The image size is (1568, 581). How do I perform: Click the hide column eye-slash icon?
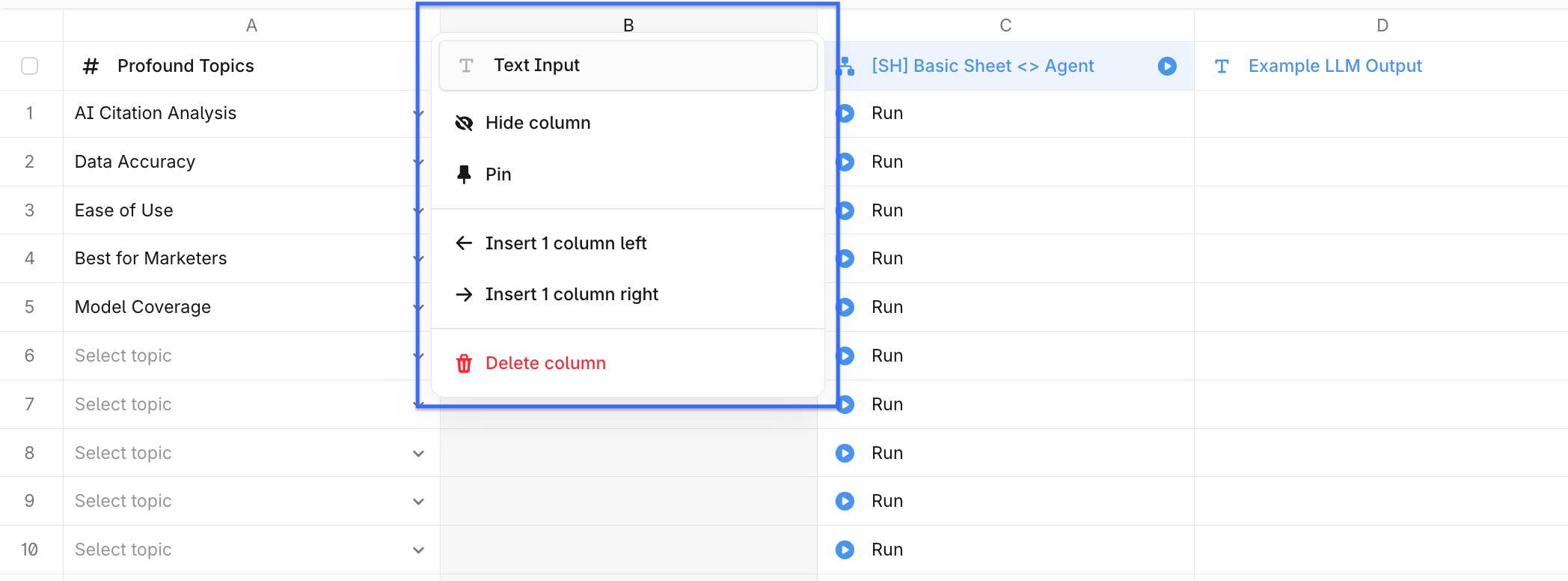click(x=465, y=123)
